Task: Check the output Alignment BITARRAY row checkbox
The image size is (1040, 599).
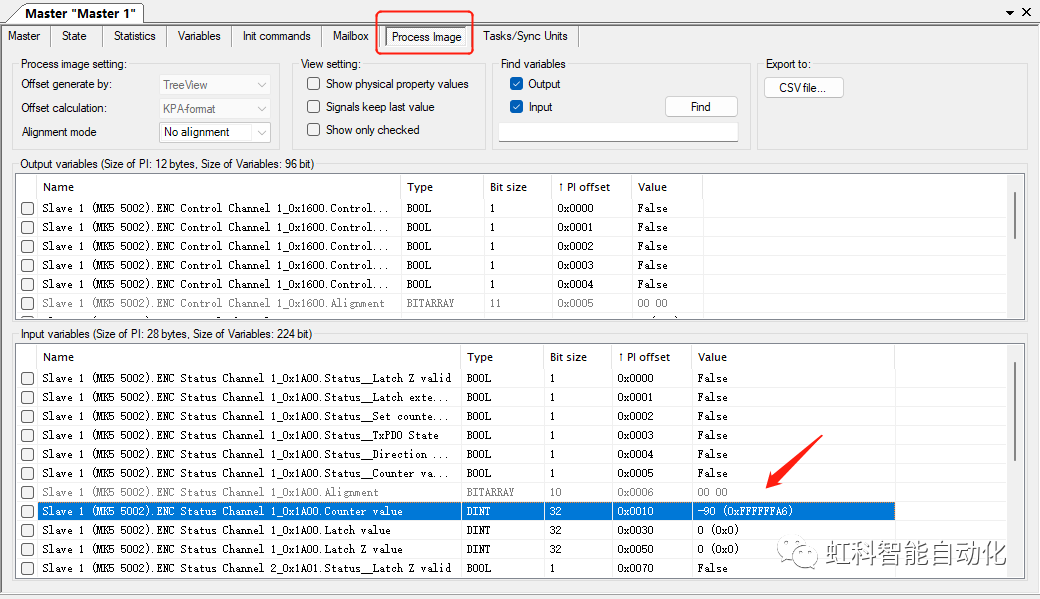Action: (27, 303)
